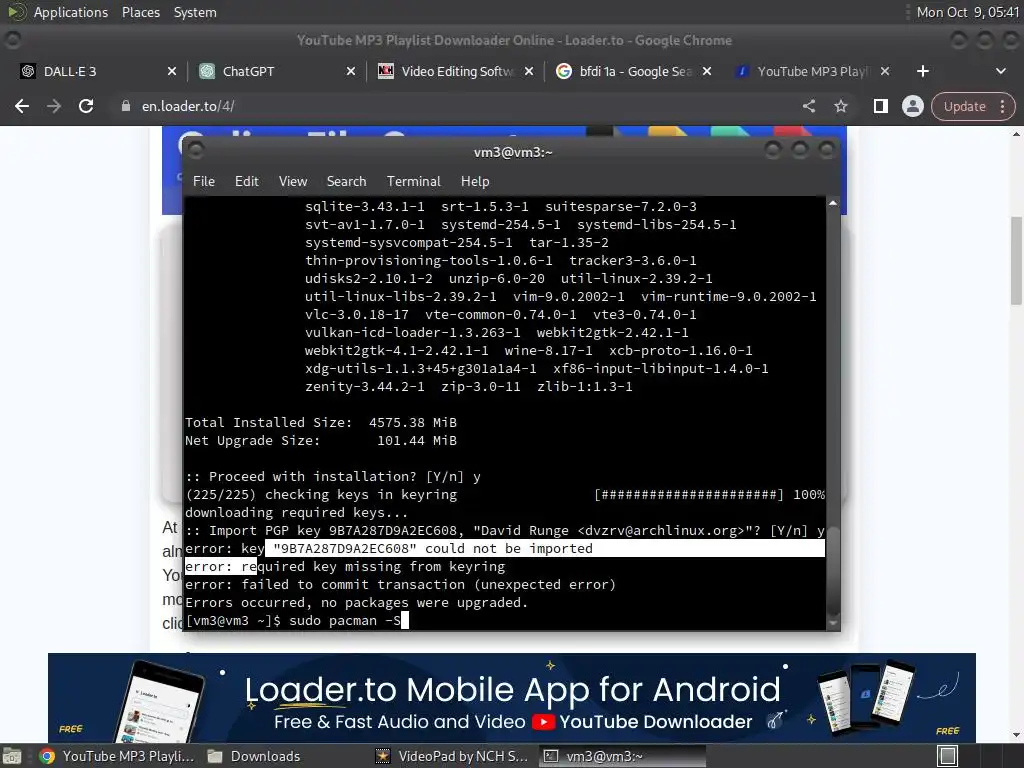Image resolution: width=1024 pixels, height=768 pixels.
Task: Click the workspace switcher icon
Action: (x=948, y=756)
